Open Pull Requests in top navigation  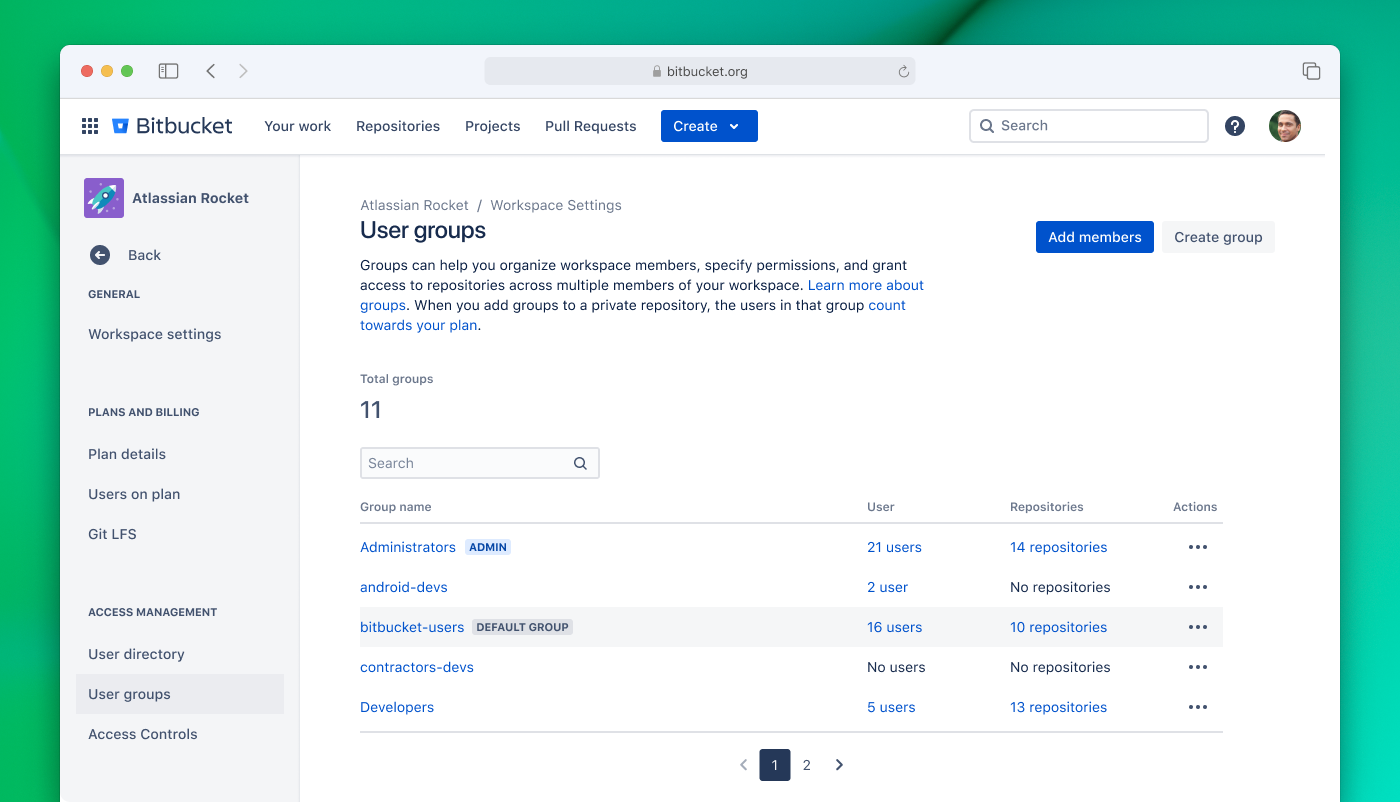[x=591, y=126]
